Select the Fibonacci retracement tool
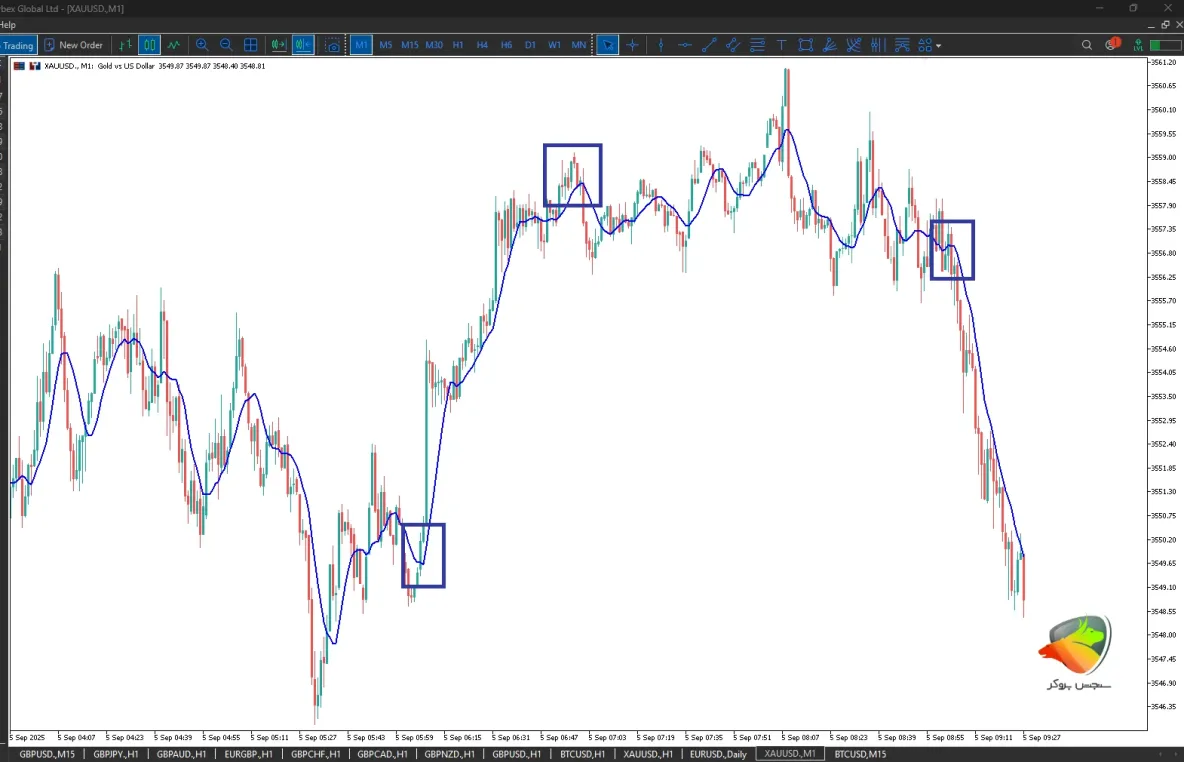The height and width of the screenshot is (762, 1184). 757,45
